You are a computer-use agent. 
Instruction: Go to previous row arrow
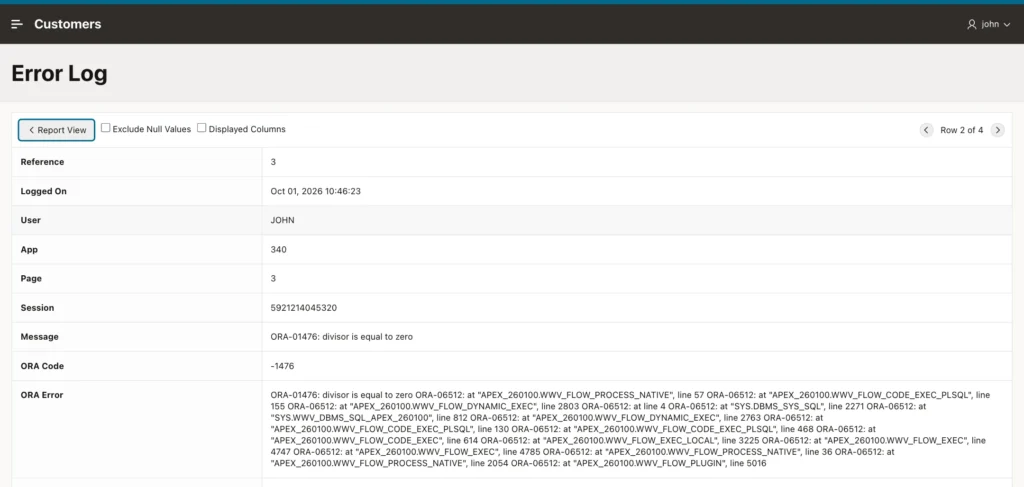926,130
